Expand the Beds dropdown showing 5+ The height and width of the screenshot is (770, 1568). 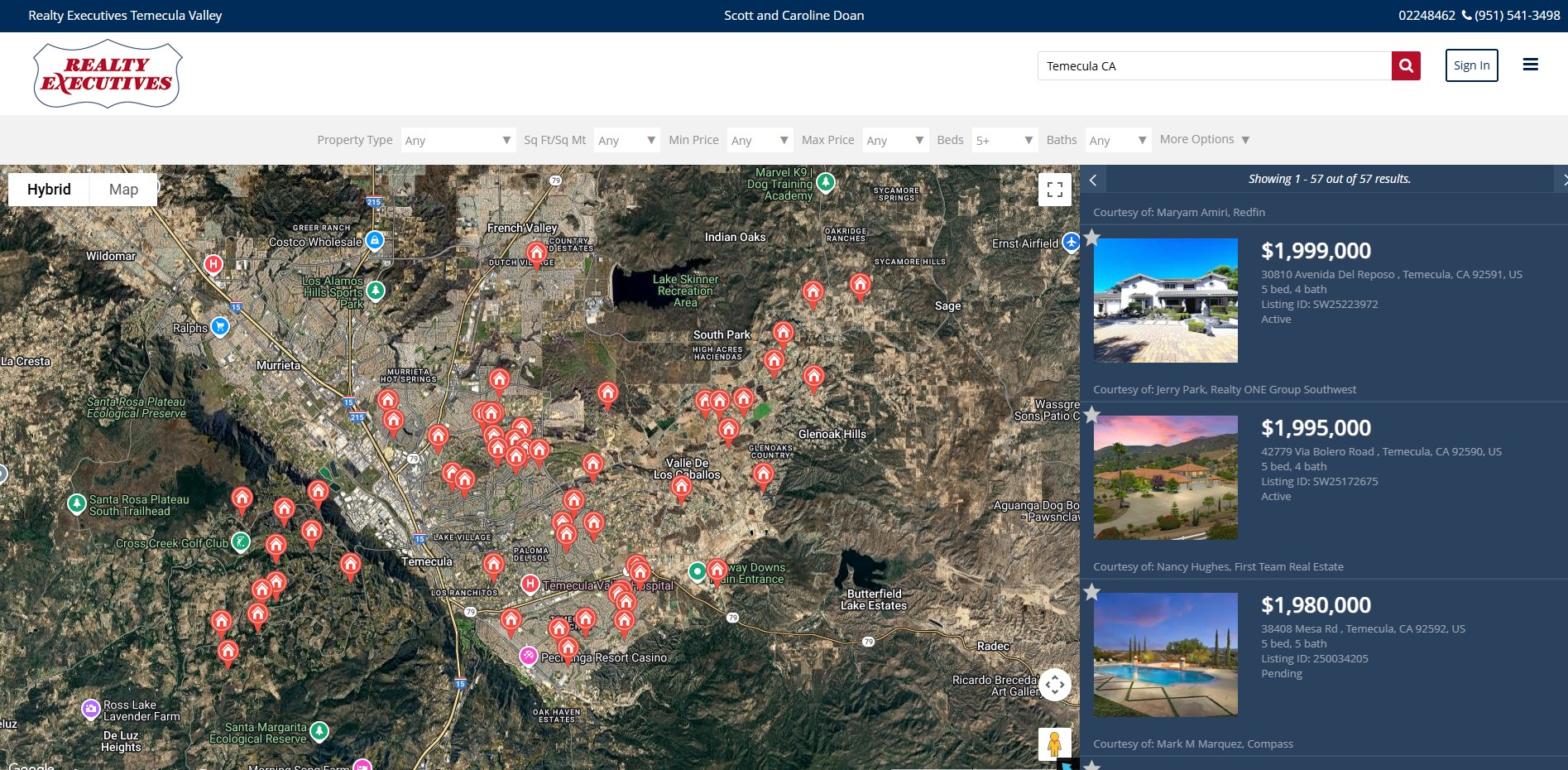tap(1004, 141)
